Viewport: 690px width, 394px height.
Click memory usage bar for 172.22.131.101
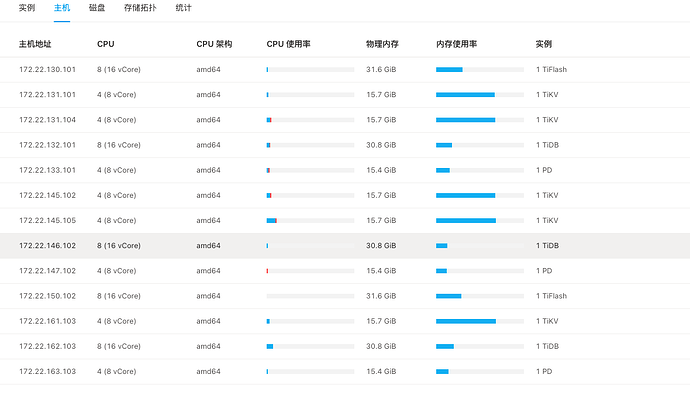point(480,95)
